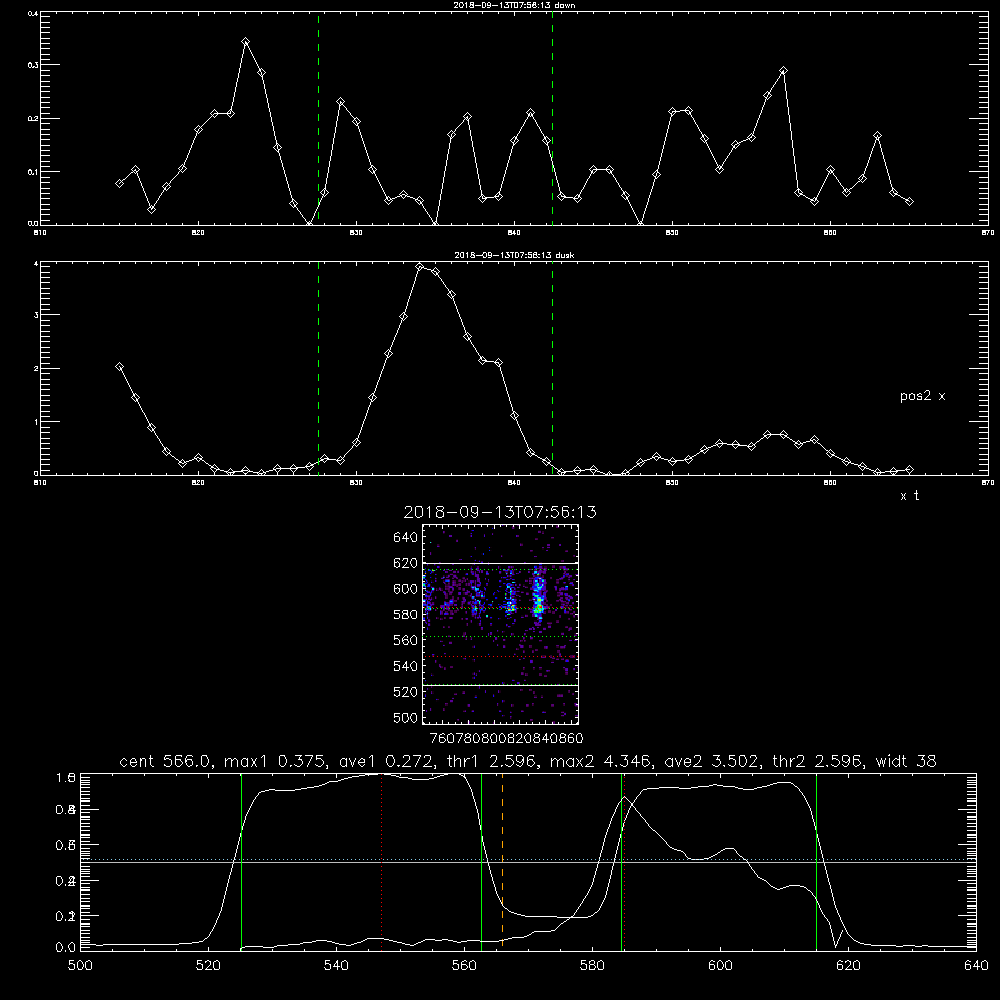This screenshot has width=1000, height=1000.
Task: Select the highest peak point in dawn plot
Action: pyautogui.click(x=246, y=41)
